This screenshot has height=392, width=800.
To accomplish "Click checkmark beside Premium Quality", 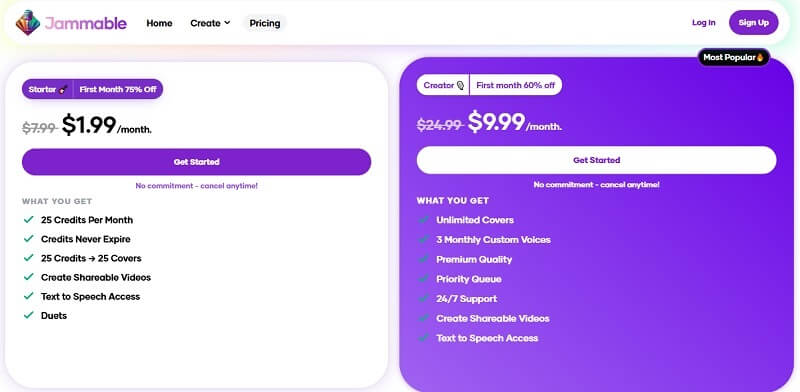I will pyautogui.click(x=423, y=259).
